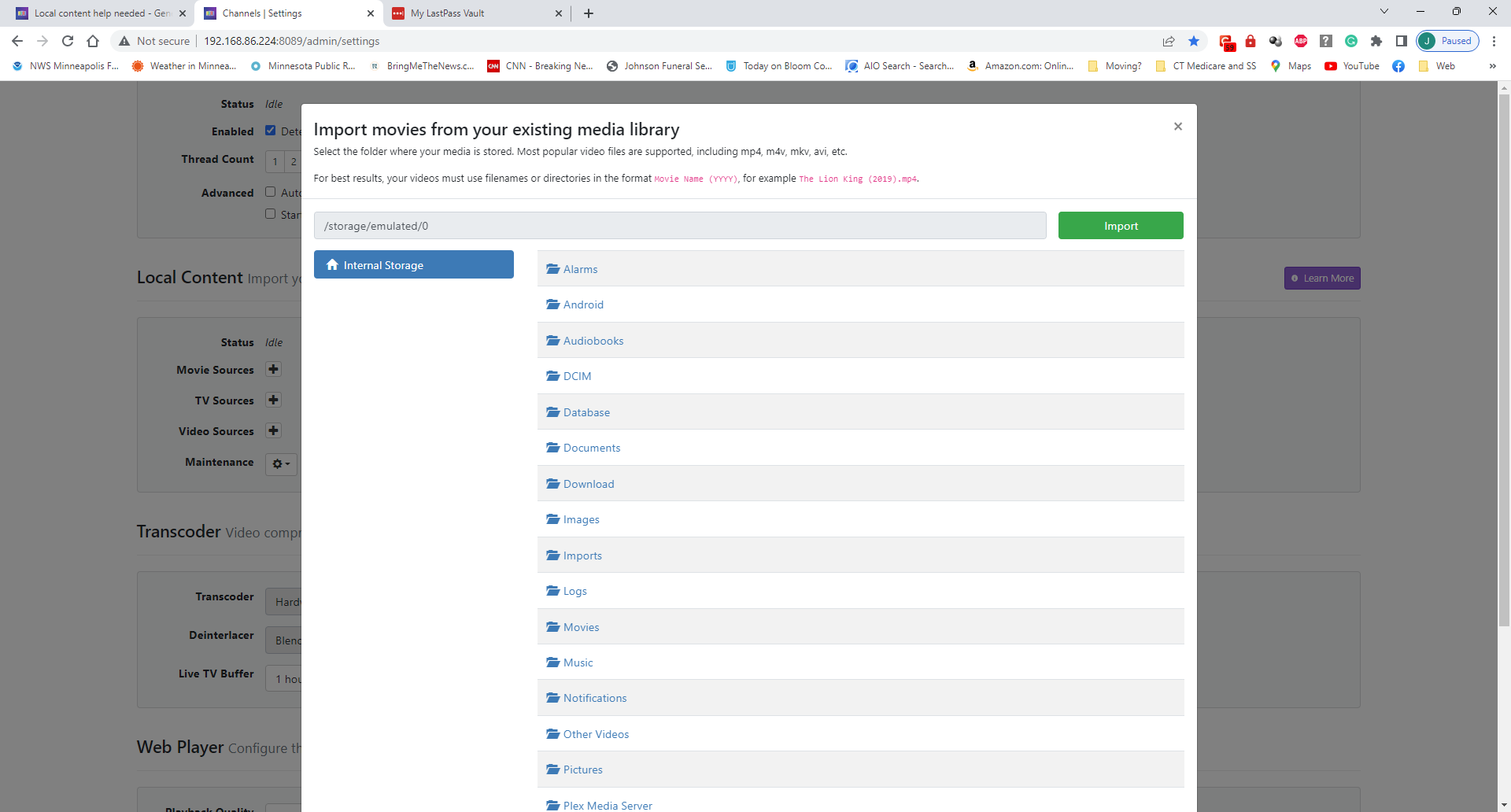
Task: Click the /storage/emulated/0 path field
Action: pos(679,226)
